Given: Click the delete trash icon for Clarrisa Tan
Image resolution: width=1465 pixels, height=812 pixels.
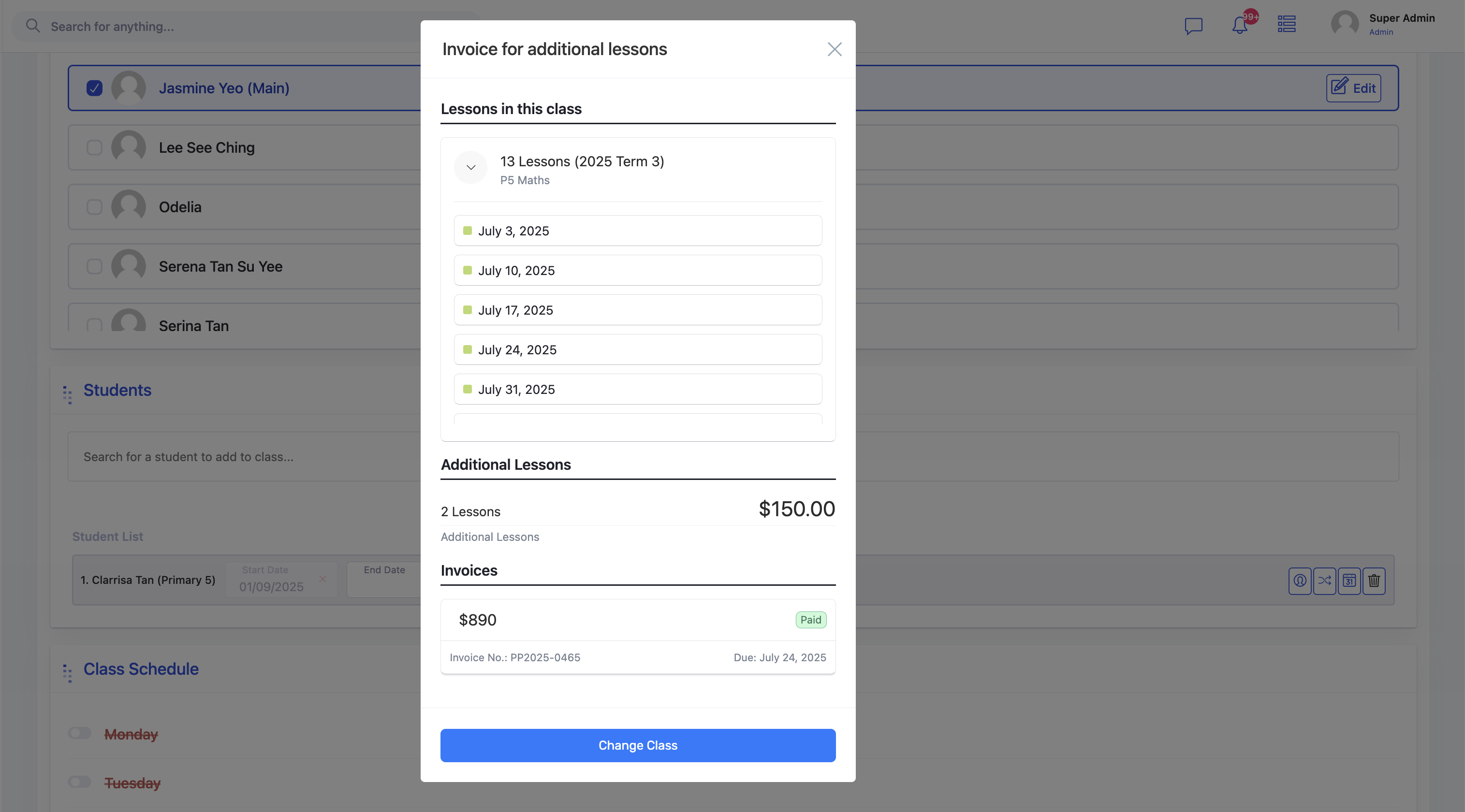Looking at the screenshot, I should click(1374, 580).
